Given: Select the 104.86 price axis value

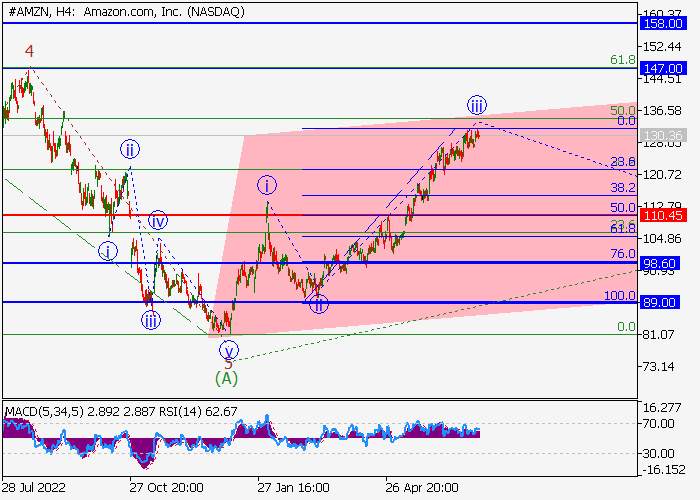Looking at the screenshot, I should coord(662,239).
